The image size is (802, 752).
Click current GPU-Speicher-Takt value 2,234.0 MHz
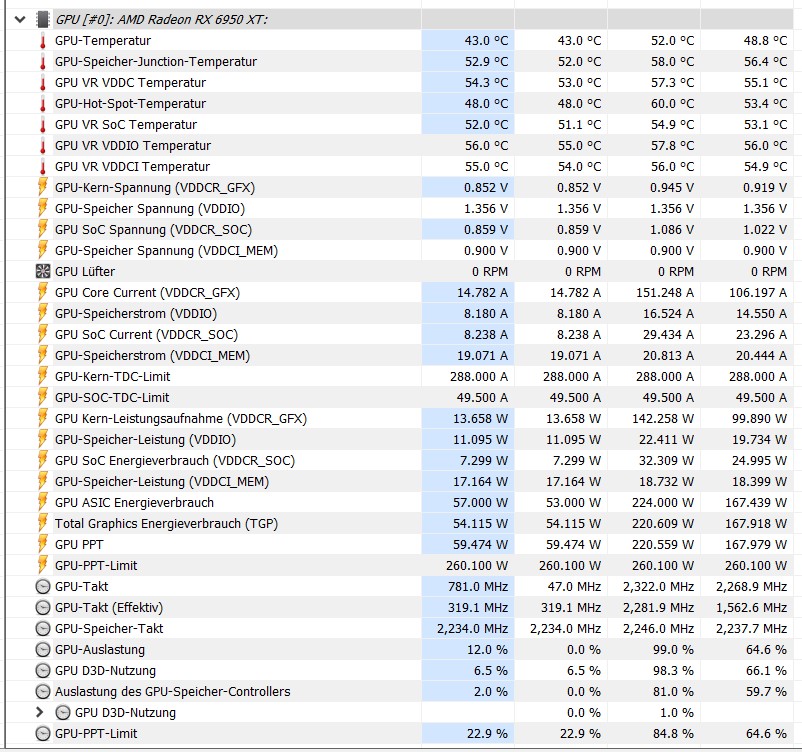(472, 628)
